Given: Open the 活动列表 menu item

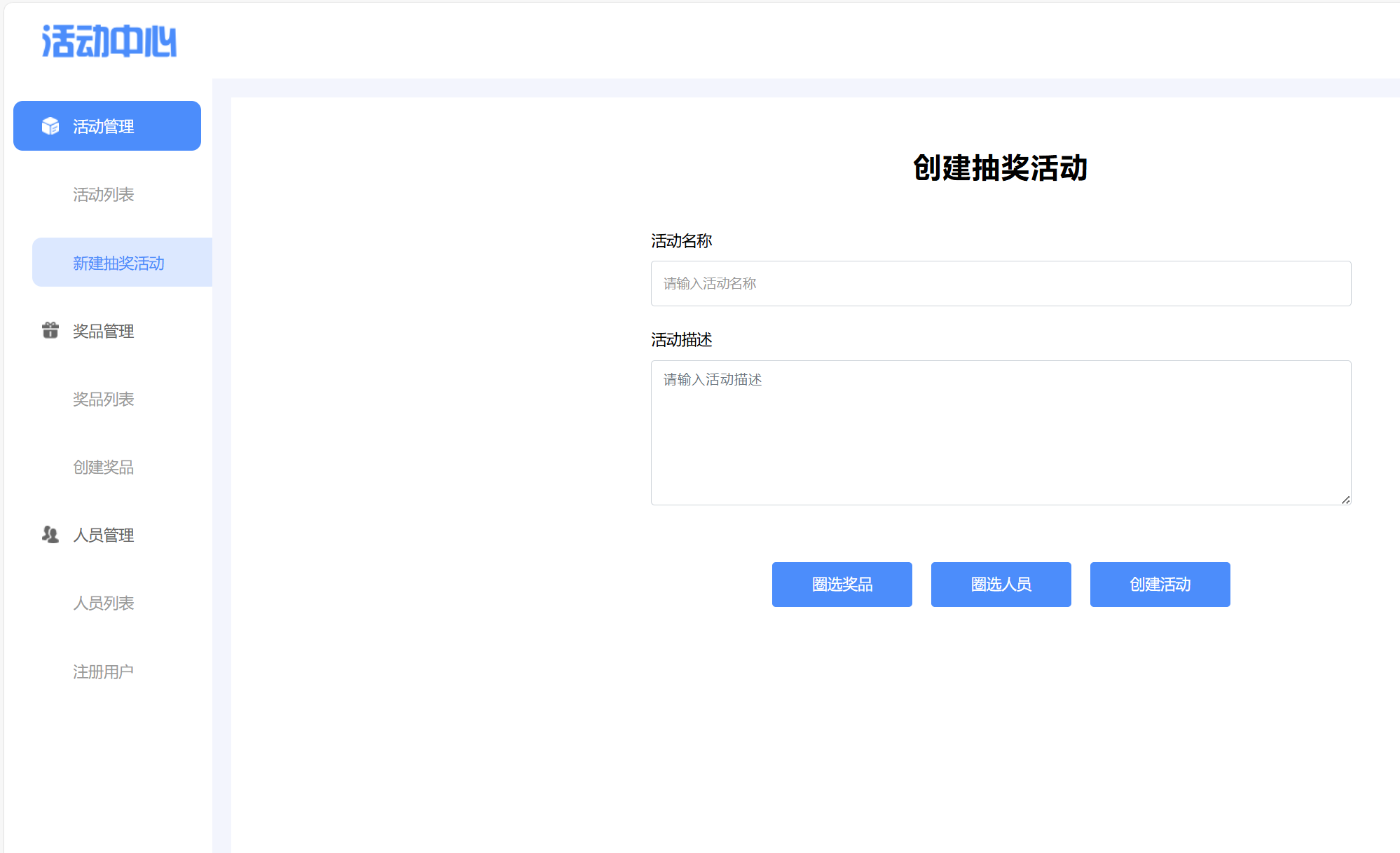Looking at the screenshot, I should (x=104, y=194).
